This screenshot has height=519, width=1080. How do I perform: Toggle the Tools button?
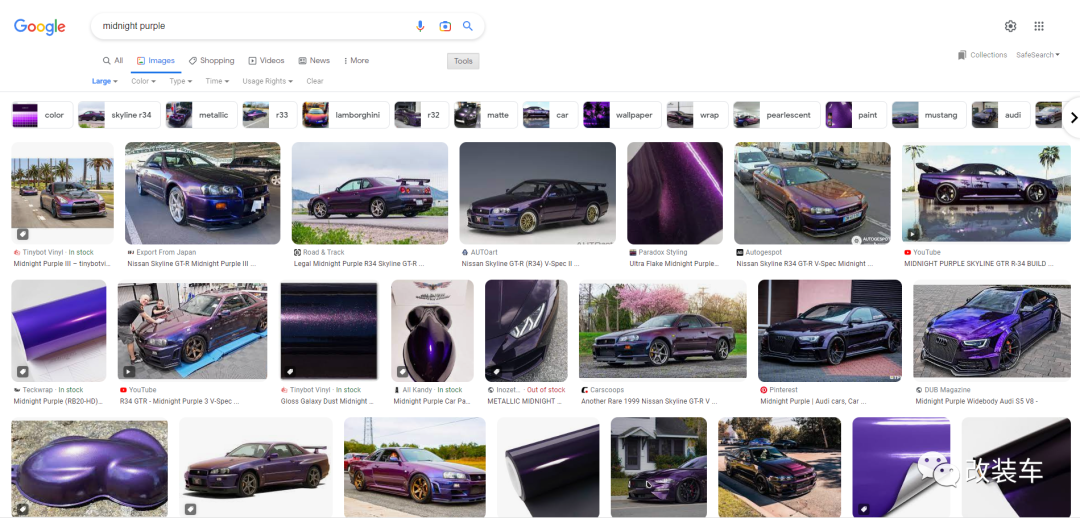(x=463, y=61)
